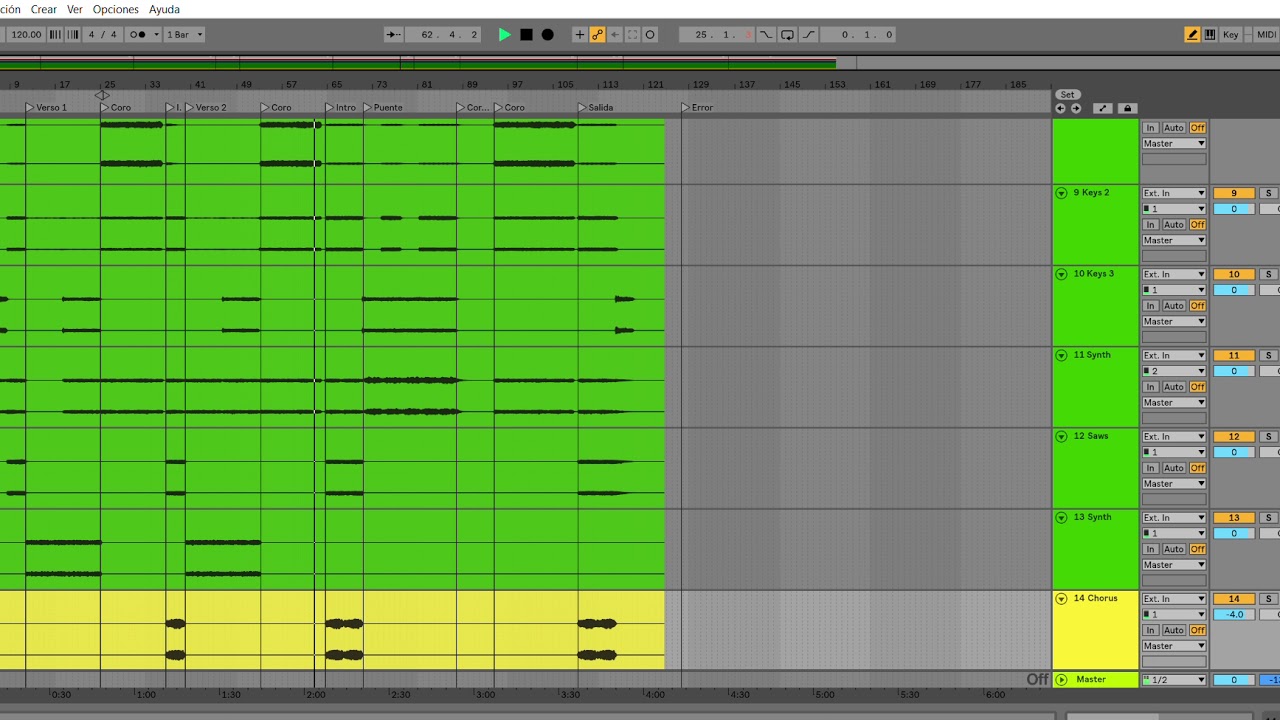The width and height of the screenshot is (1280, 720).
Task: Set 9 Keys 2 monitor to In
Action: pyautogui.click(x=1151, y=225)
